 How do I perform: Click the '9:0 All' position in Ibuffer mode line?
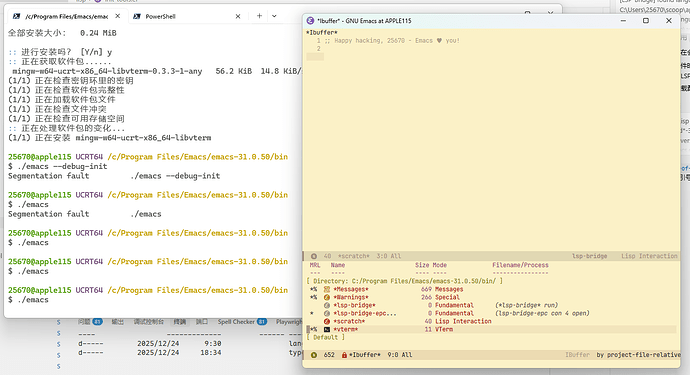[400, 355]
